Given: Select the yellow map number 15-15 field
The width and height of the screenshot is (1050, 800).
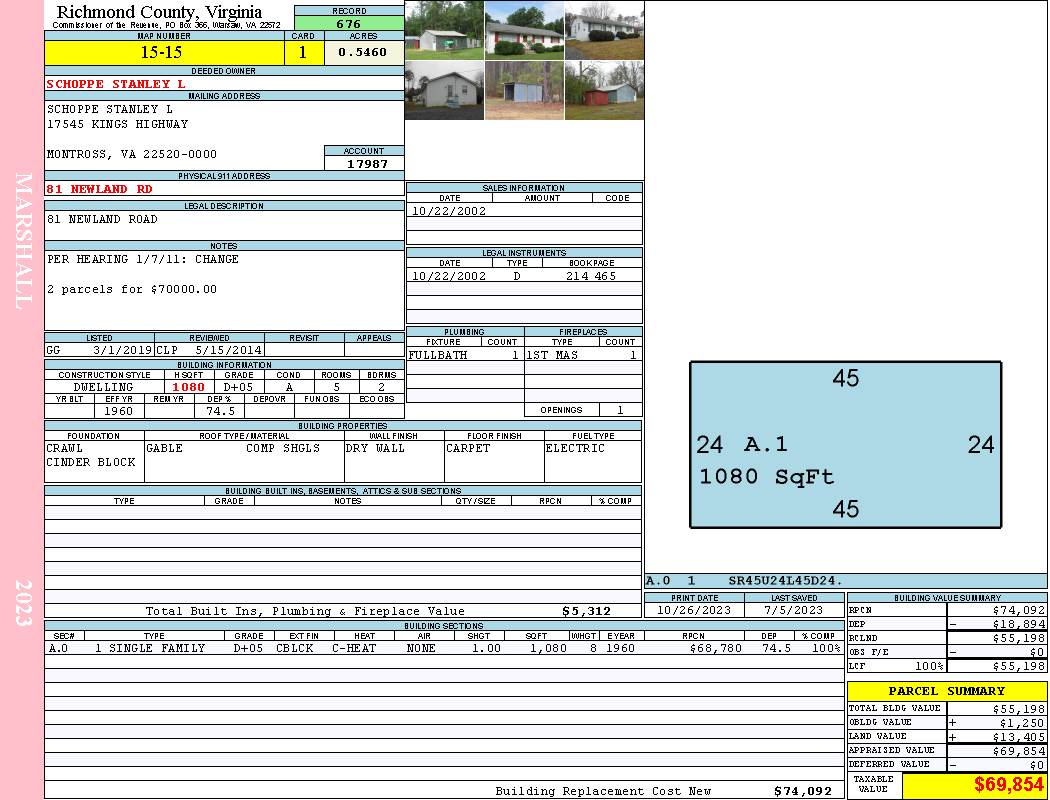Looking at the screenshot, I should [x=162, y=53].
